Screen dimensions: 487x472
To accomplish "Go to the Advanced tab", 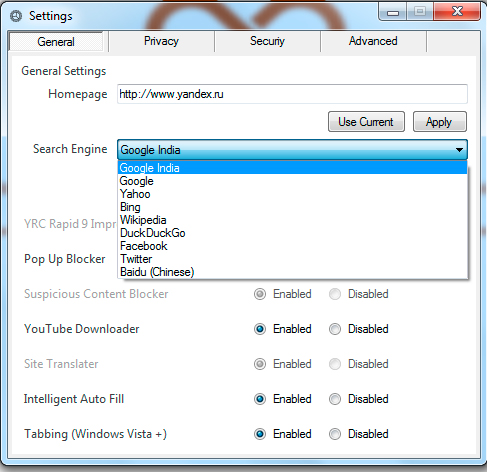I will tap(373, 41).
